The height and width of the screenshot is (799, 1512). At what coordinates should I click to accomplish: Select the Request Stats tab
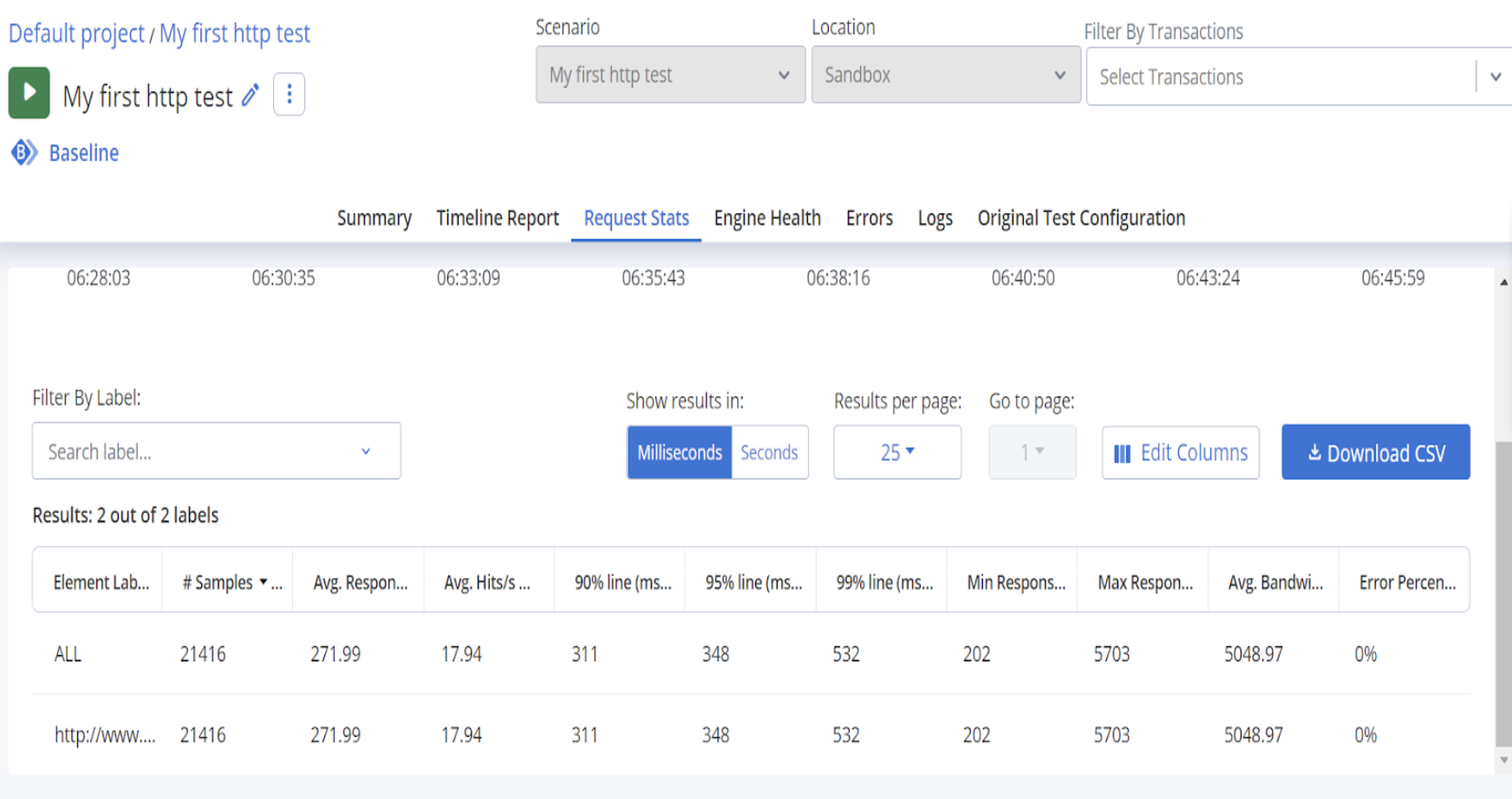coord(636,218)
